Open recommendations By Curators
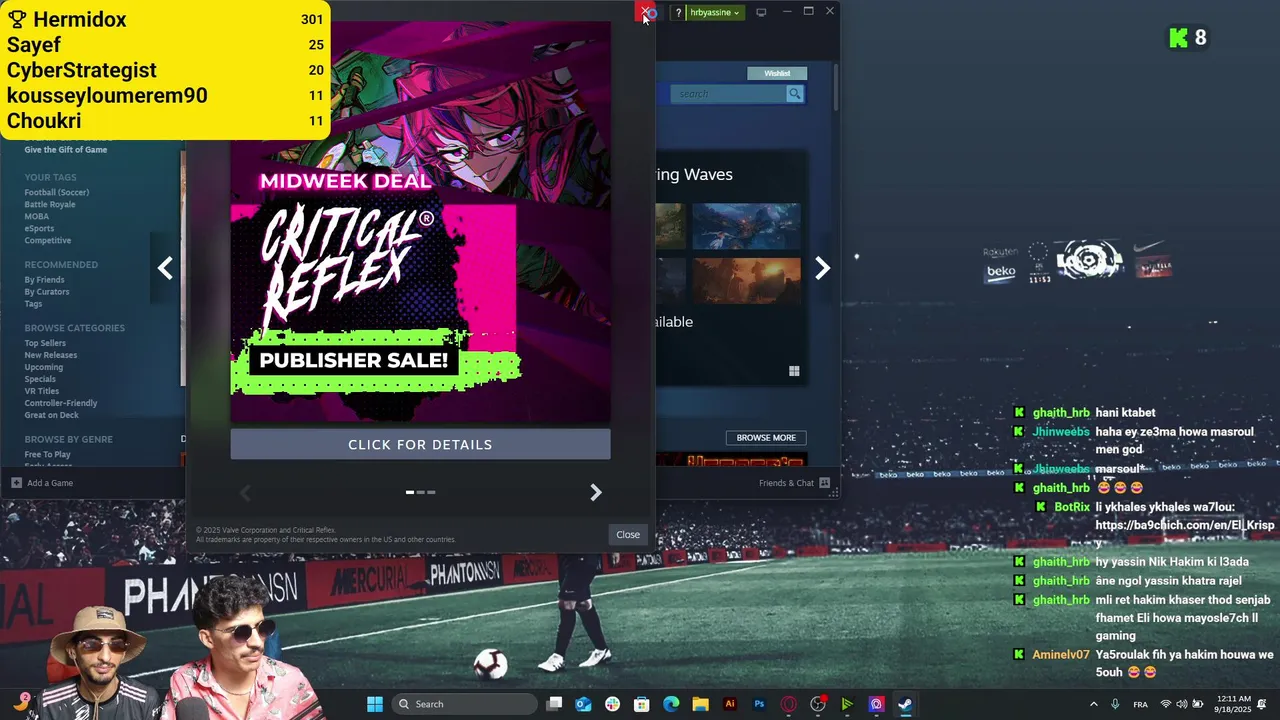This screenshot has height=720, width=1280. point(47,292)
